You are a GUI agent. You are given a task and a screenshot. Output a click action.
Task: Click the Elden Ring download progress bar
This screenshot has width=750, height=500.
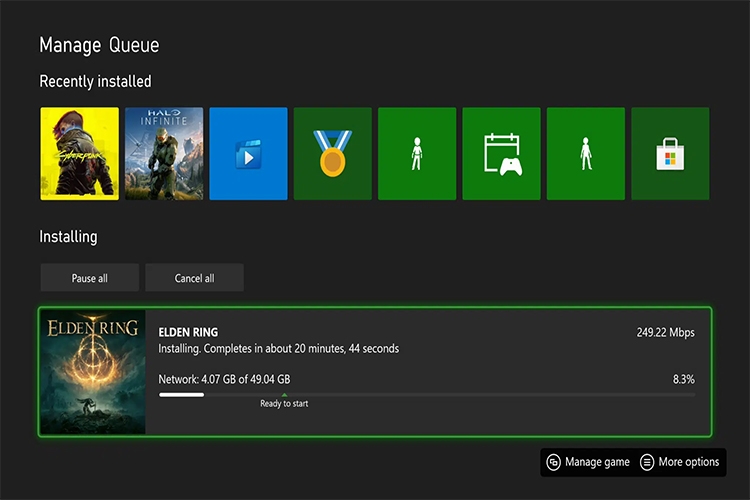click(427, 395)
